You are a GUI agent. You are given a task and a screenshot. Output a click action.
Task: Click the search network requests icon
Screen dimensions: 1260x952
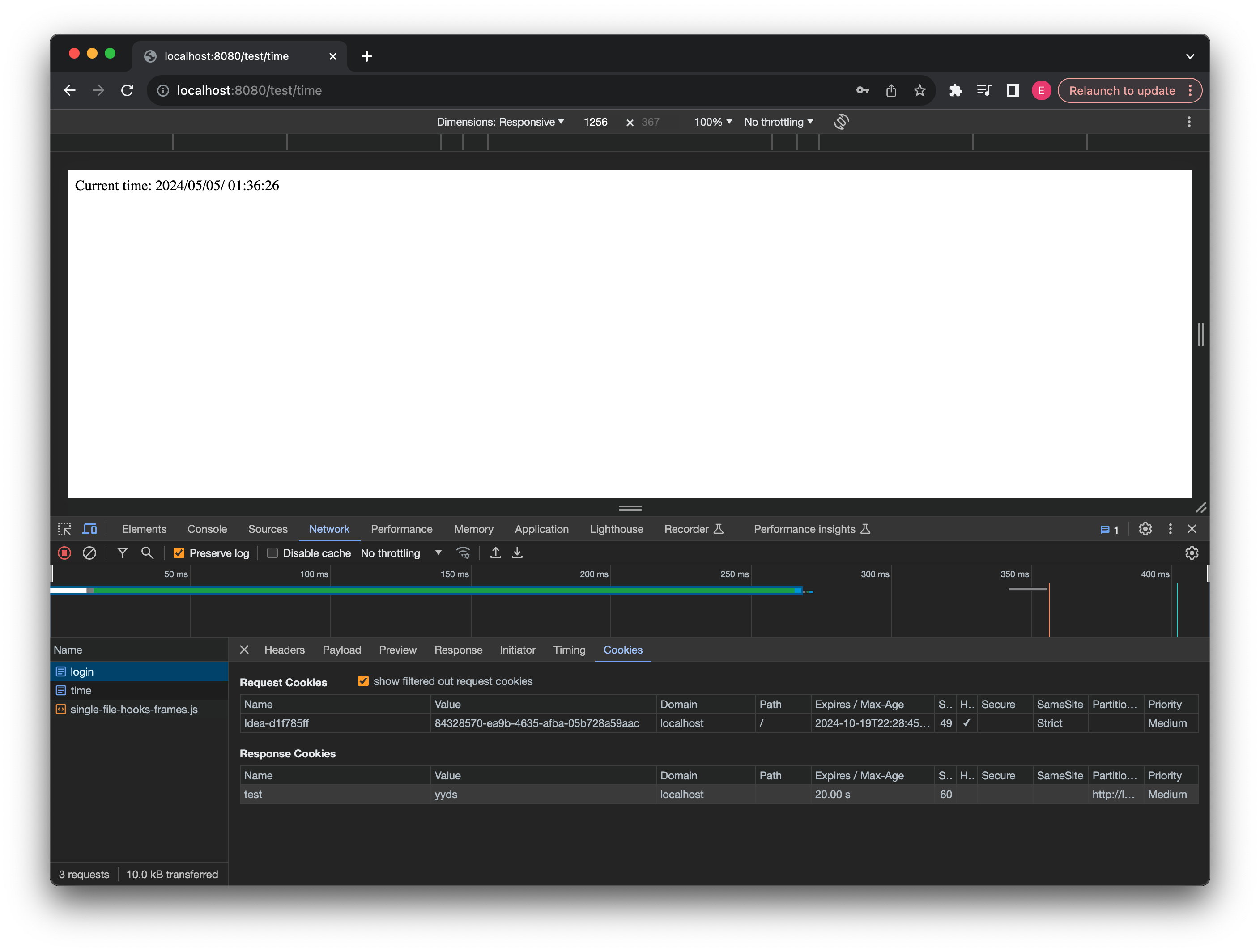point(148,553)
